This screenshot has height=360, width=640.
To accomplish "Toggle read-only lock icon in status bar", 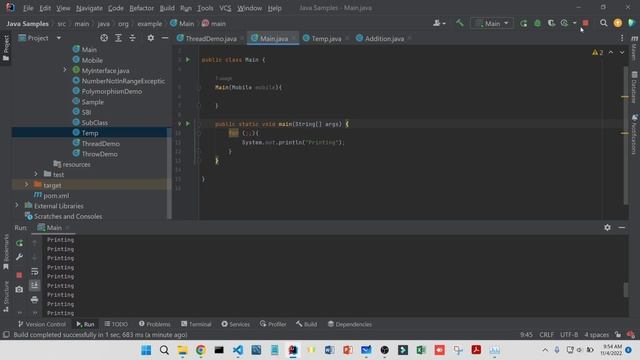I will (618, 335).
